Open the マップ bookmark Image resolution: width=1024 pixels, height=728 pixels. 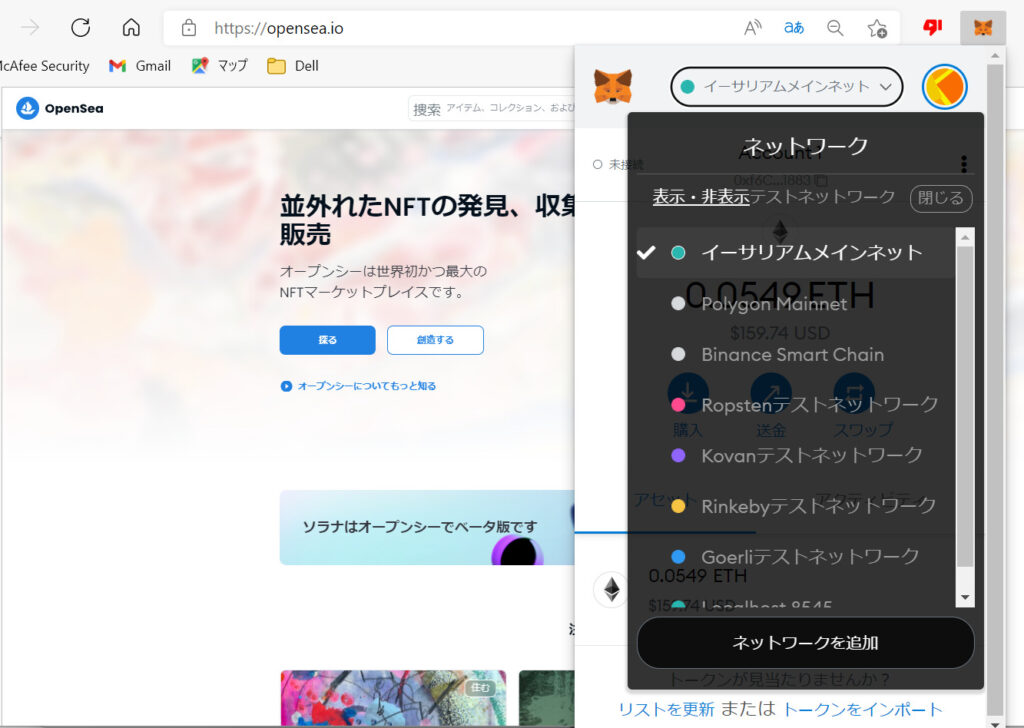pos(219,66)
